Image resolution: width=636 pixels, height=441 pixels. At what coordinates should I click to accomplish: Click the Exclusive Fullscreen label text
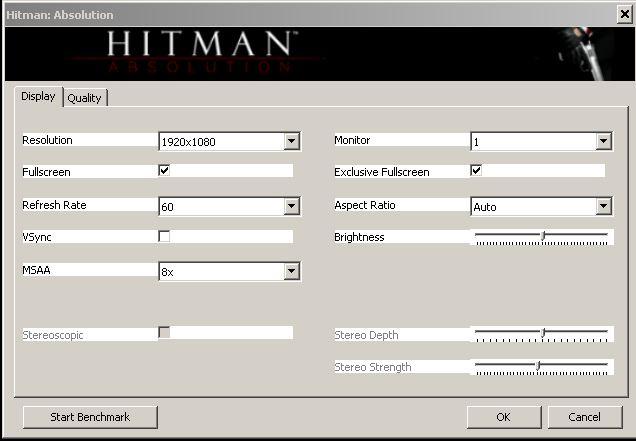coord(382,172)
